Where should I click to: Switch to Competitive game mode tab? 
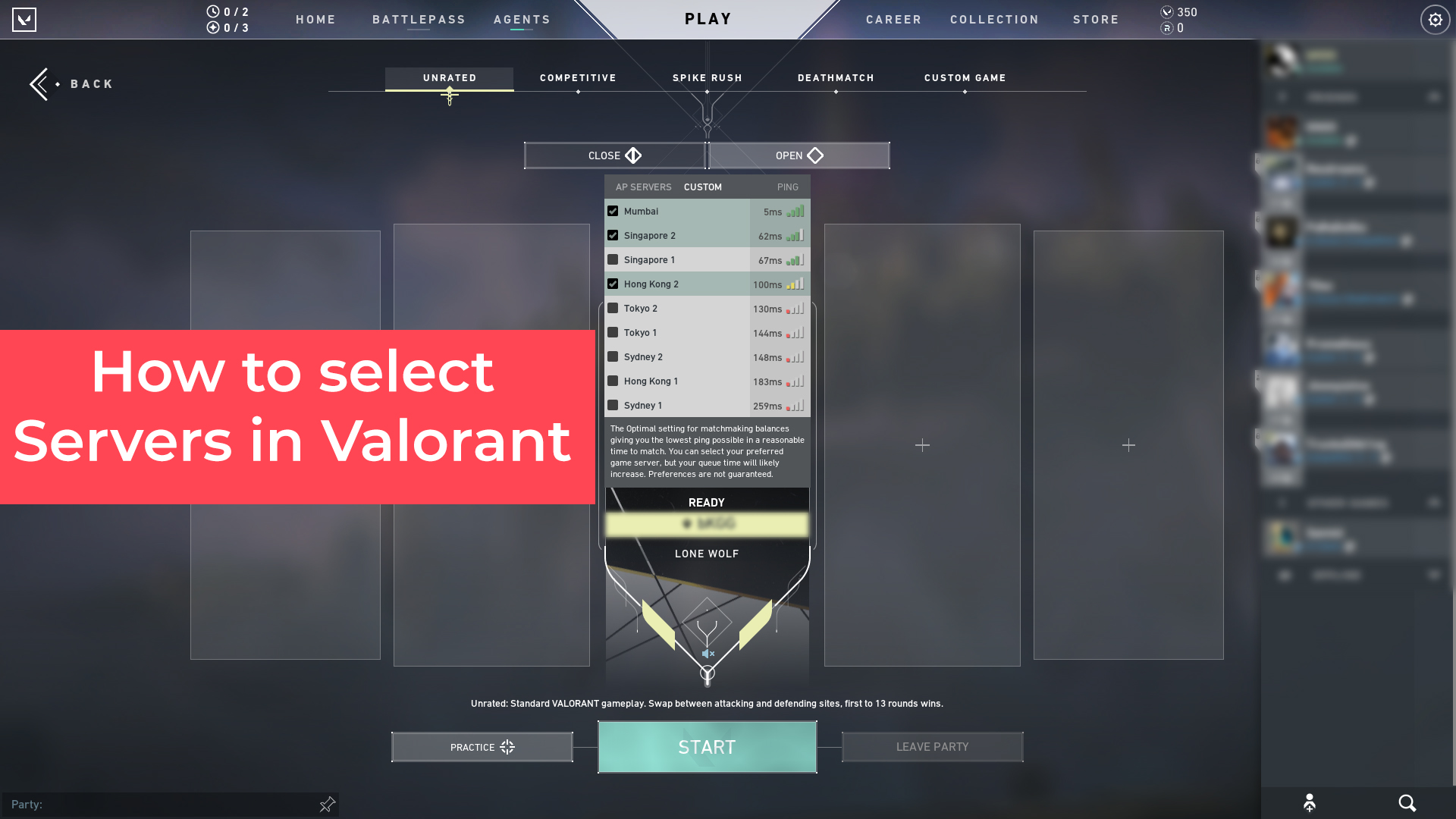pyautogui.click(x=578, y=77)
